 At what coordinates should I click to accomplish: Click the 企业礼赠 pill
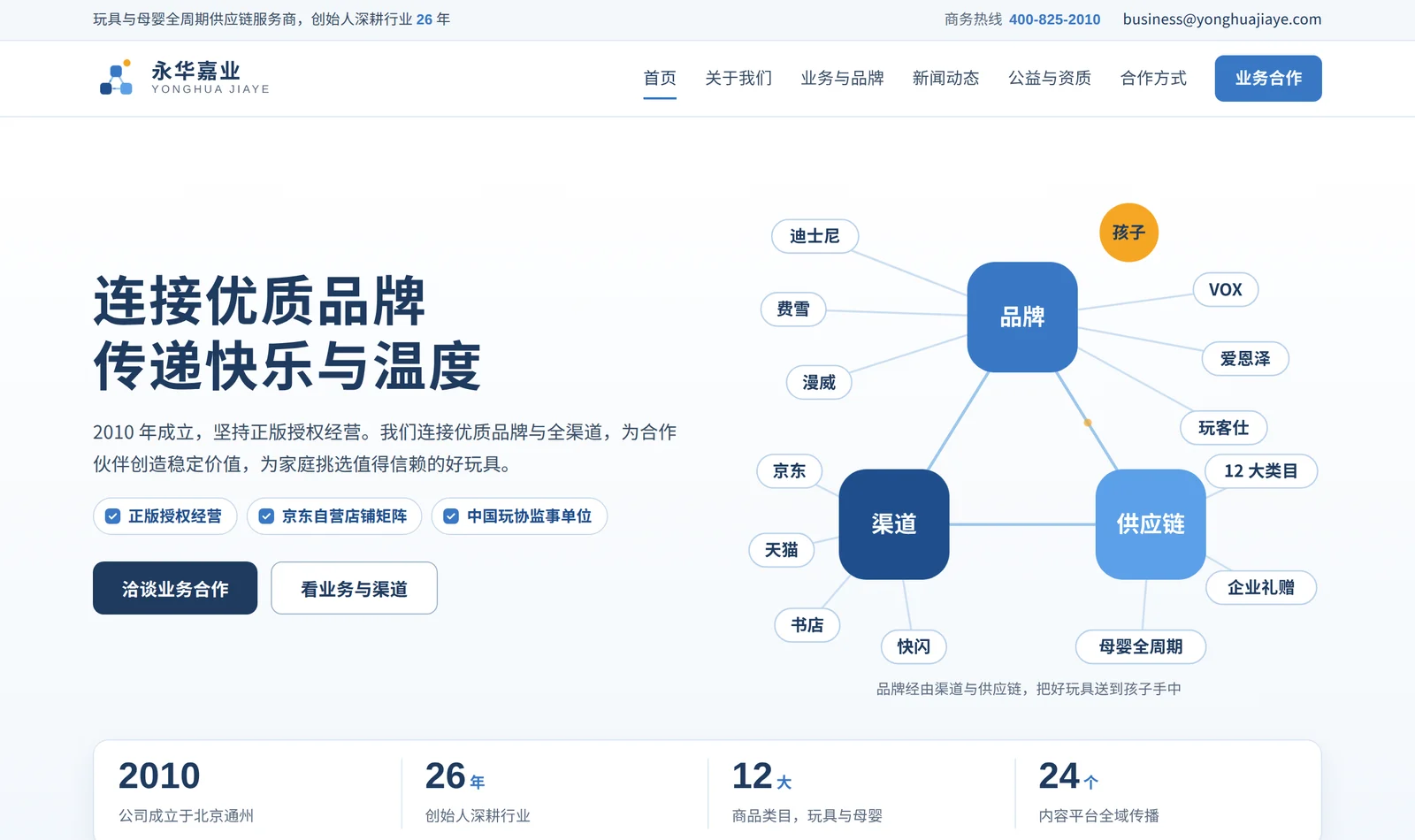click(1261, 588)
